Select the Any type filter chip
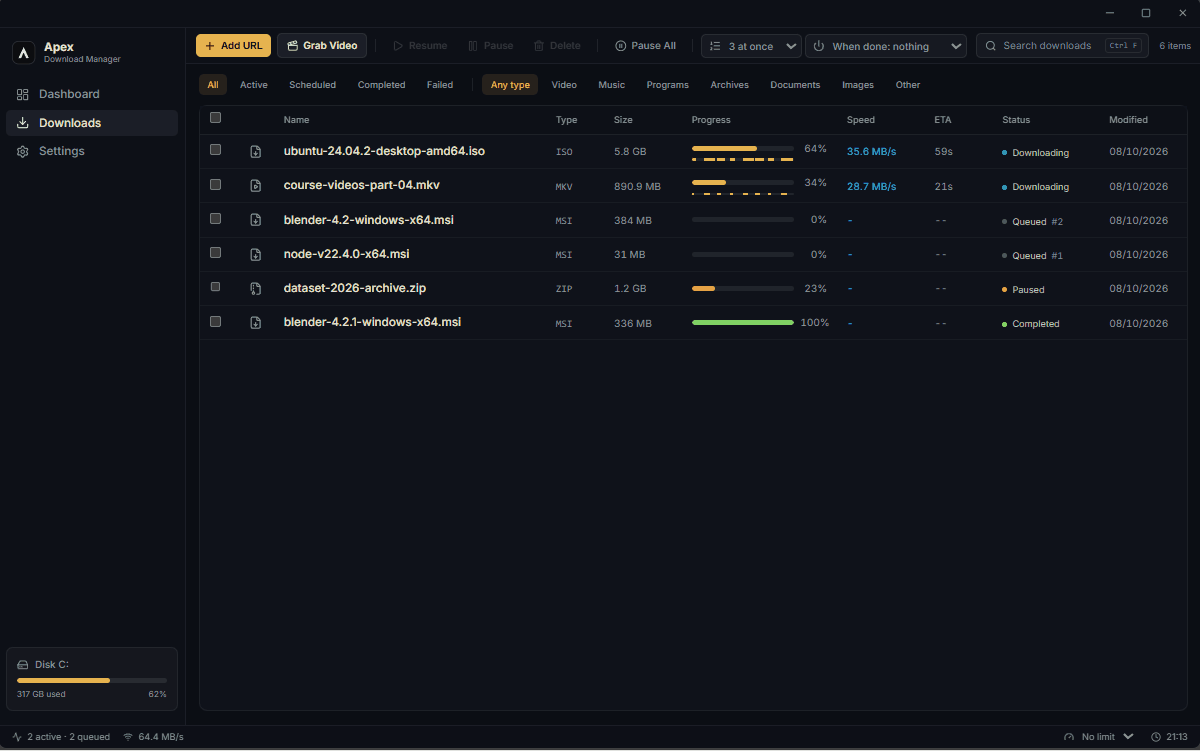Viewport: 1200px width, 751px height. click(510, 85)
